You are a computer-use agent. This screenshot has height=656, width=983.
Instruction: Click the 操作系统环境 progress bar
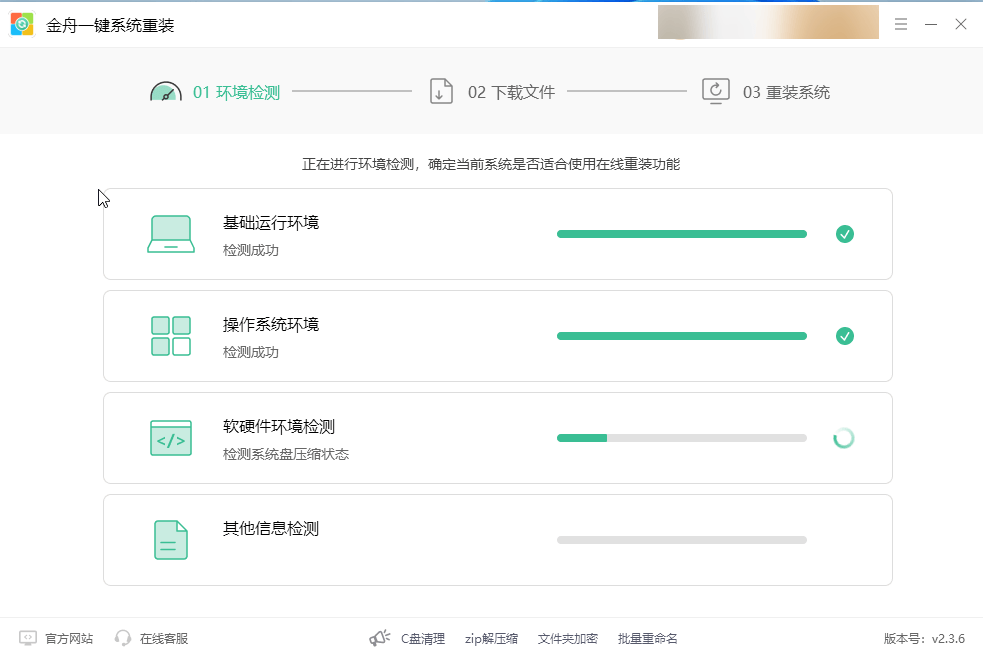pyautogui.click(x=681, y=336)
